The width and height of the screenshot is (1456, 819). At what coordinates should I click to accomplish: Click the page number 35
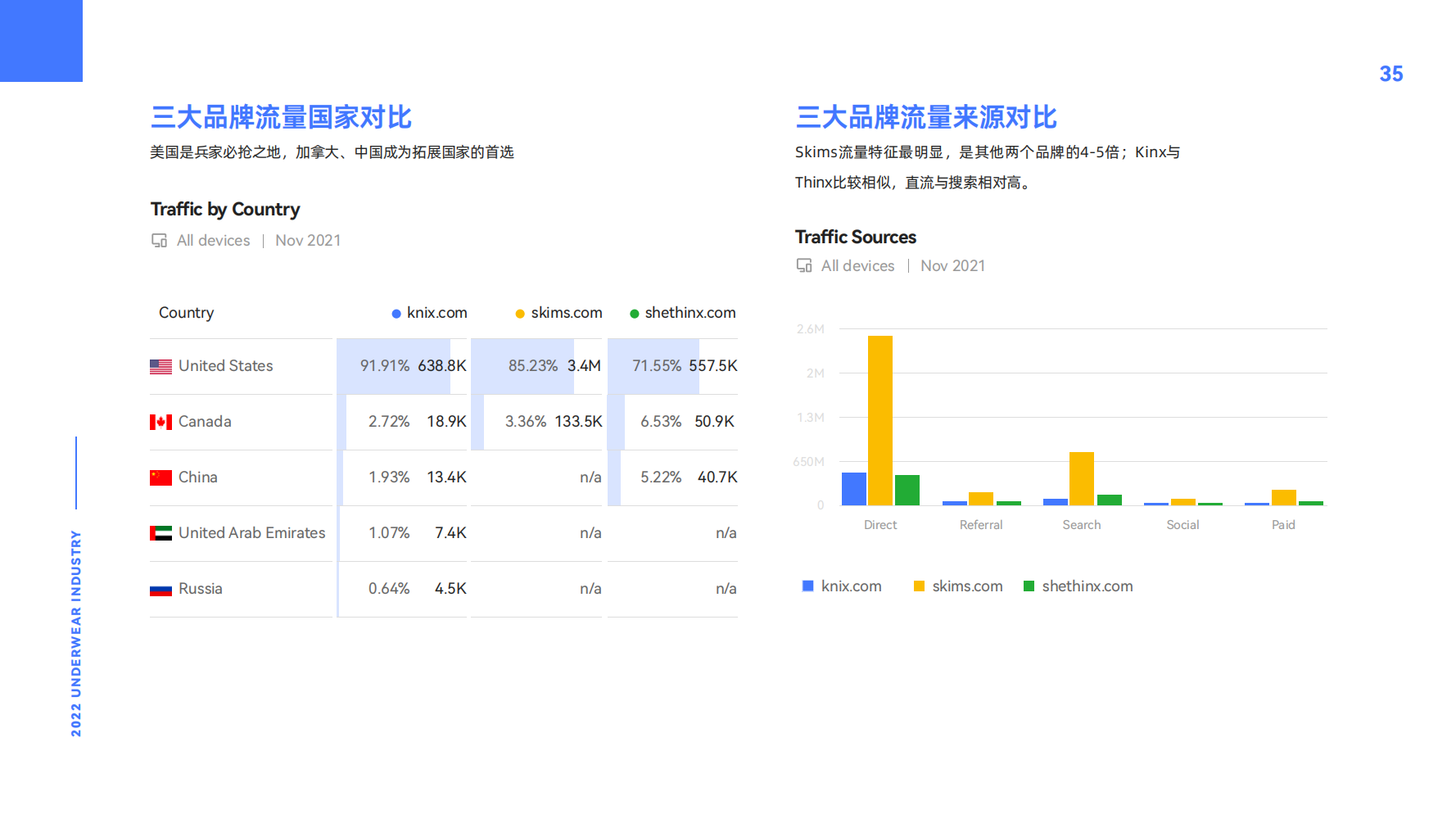click(1391, 74)
